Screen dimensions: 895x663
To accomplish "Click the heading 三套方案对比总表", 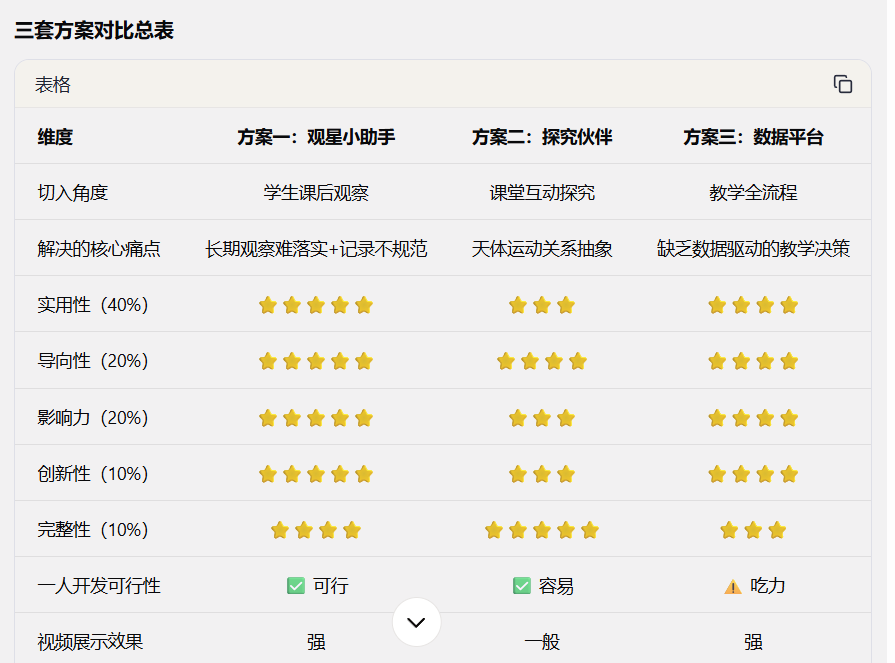I will click(x=94, y=30).
